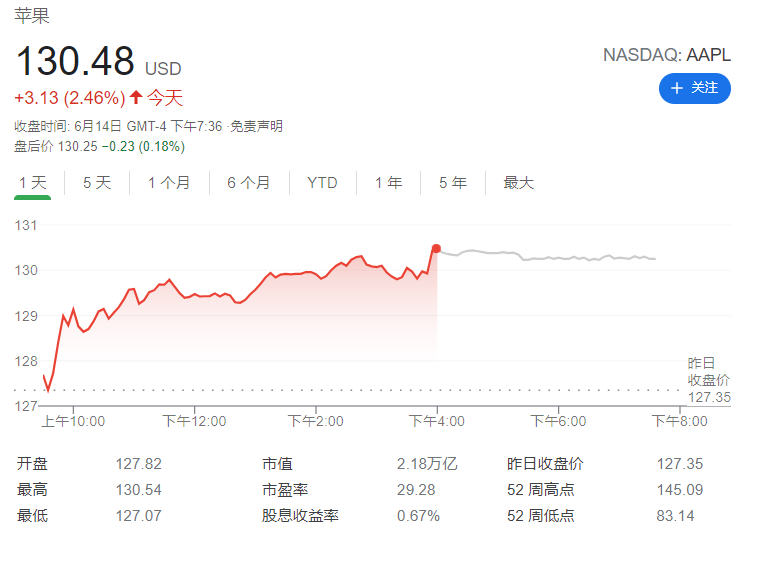Viewport: 770px width, 569px height.
Task: Click the NASDAQ: AAPL ticker label
Action: point(666,55)
